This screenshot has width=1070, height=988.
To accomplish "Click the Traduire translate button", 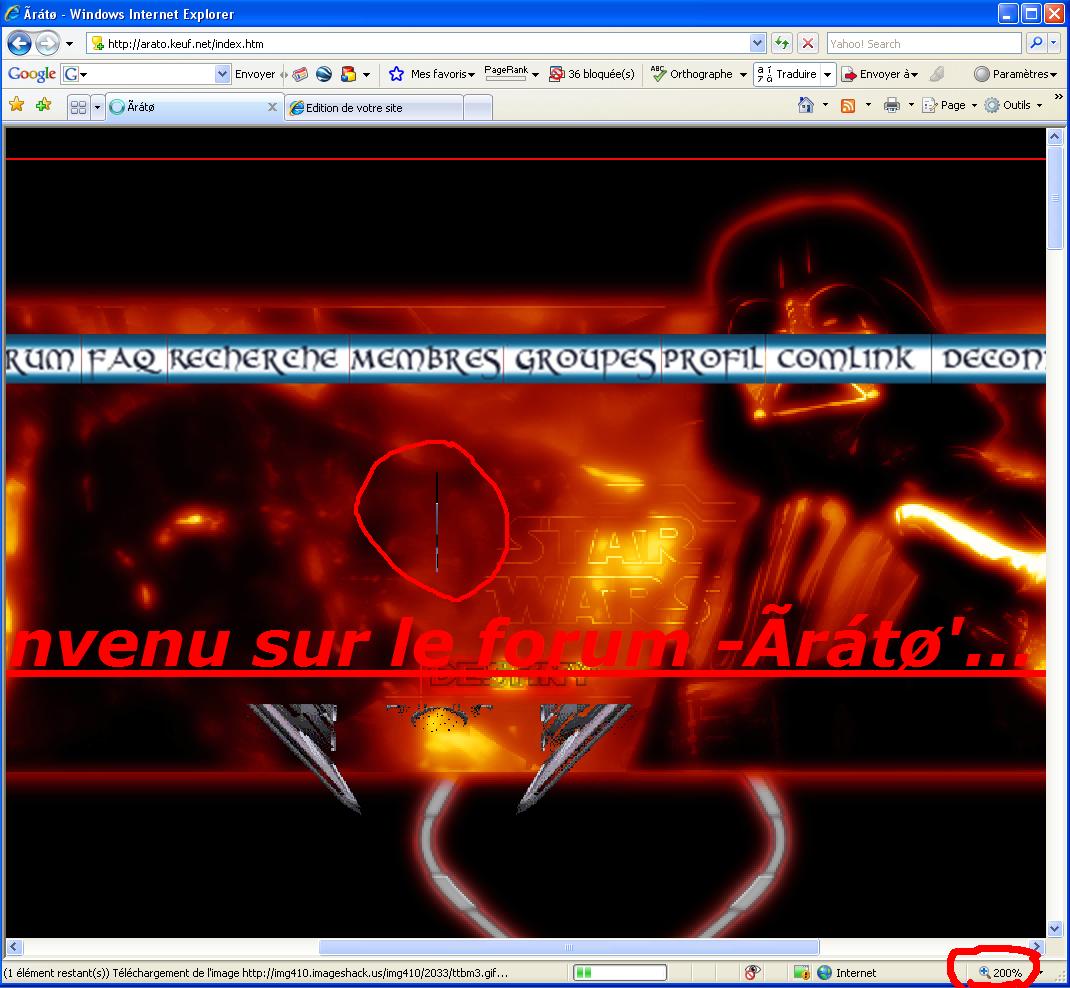I will [787, 74].
